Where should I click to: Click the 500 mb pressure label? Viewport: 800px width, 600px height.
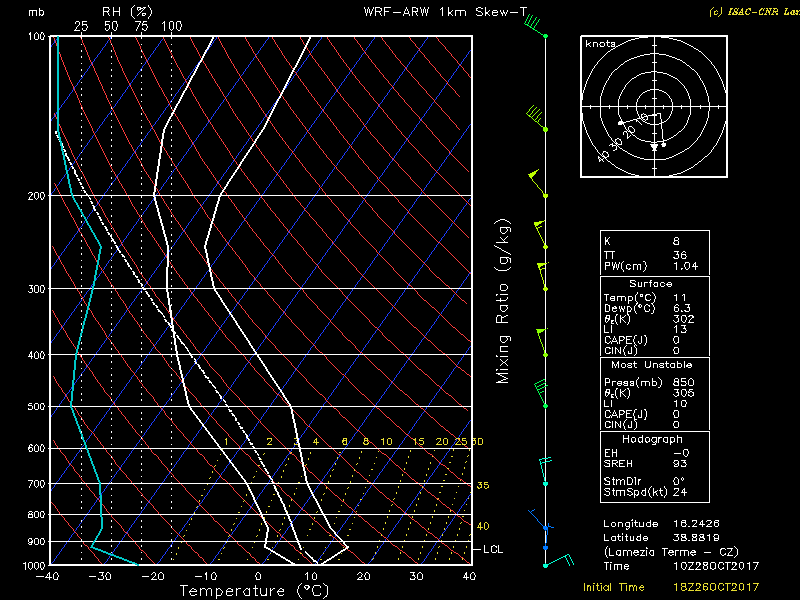(x=36, y=407)
